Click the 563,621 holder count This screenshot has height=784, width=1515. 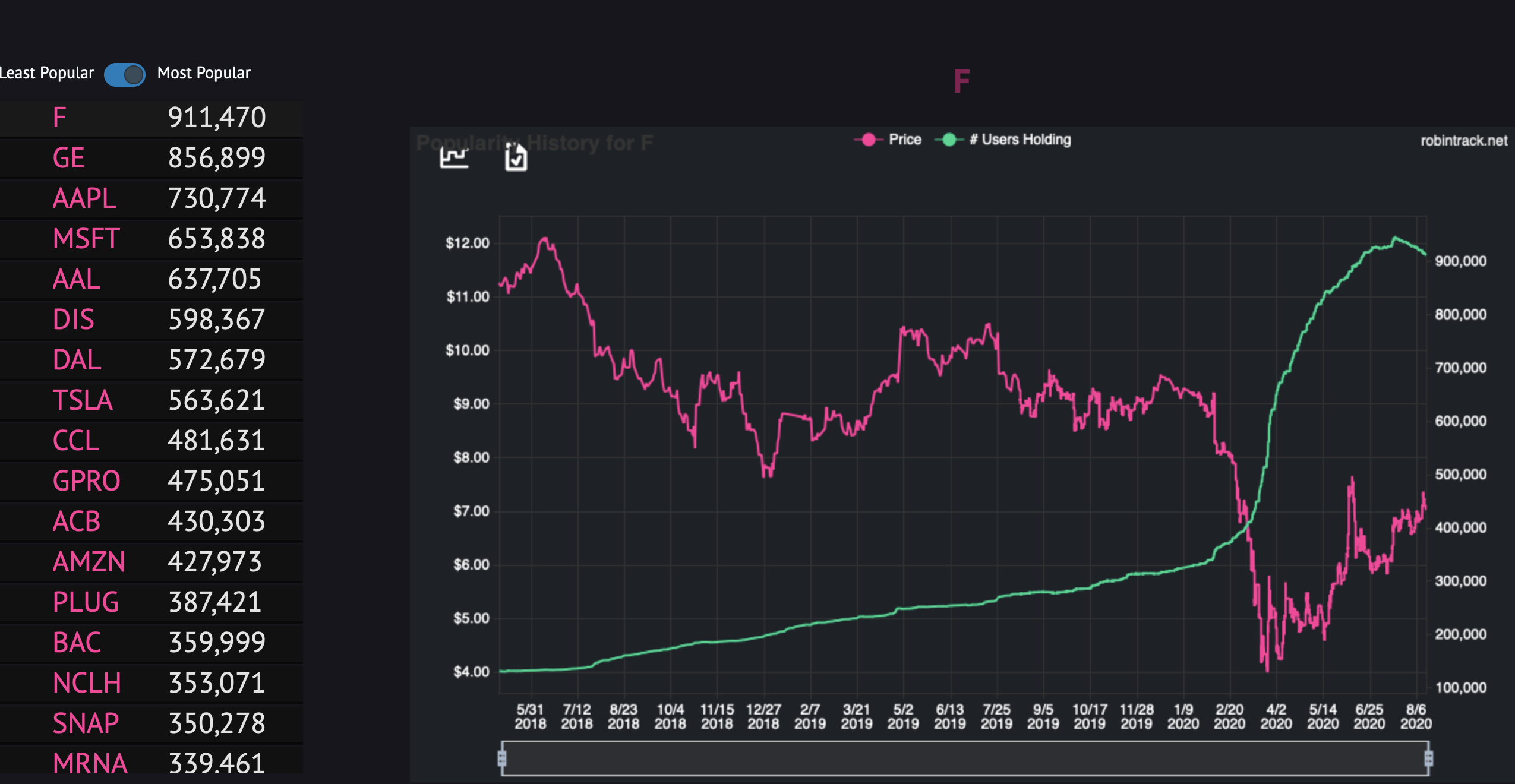[217, 400]
